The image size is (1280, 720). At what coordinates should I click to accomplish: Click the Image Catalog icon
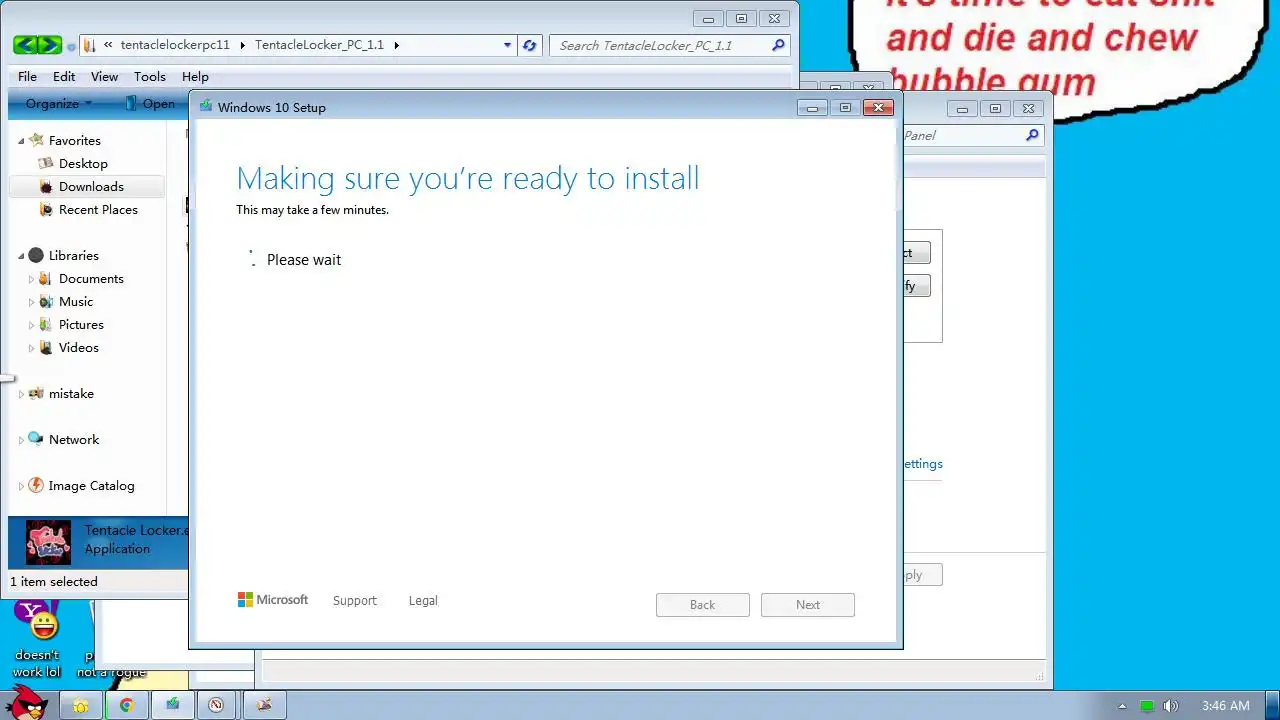tap(36, 485)
